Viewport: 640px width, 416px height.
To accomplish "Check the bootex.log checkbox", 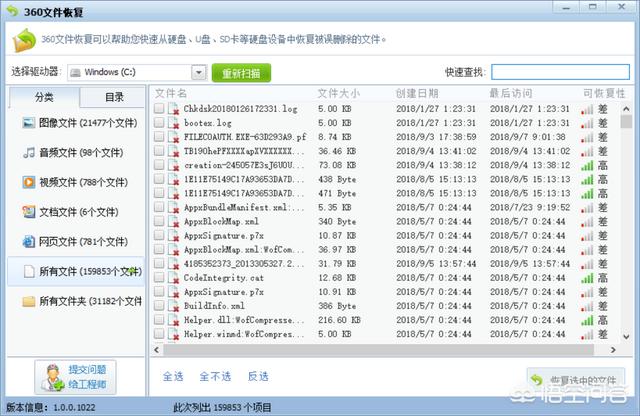I will click(159, 122).
